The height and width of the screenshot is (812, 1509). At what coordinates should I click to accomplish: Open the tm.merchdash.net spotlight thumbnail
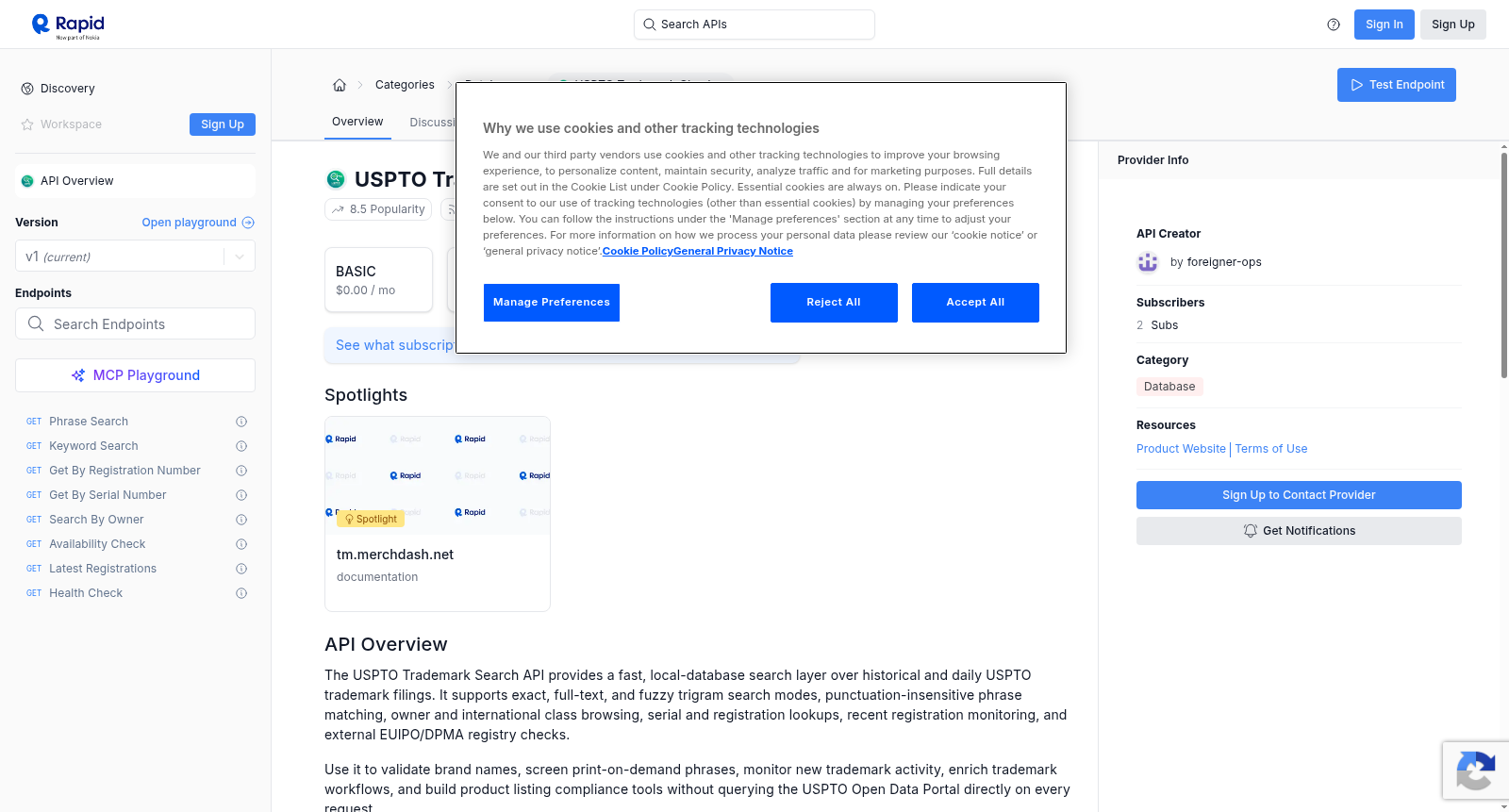click(438, 475)
